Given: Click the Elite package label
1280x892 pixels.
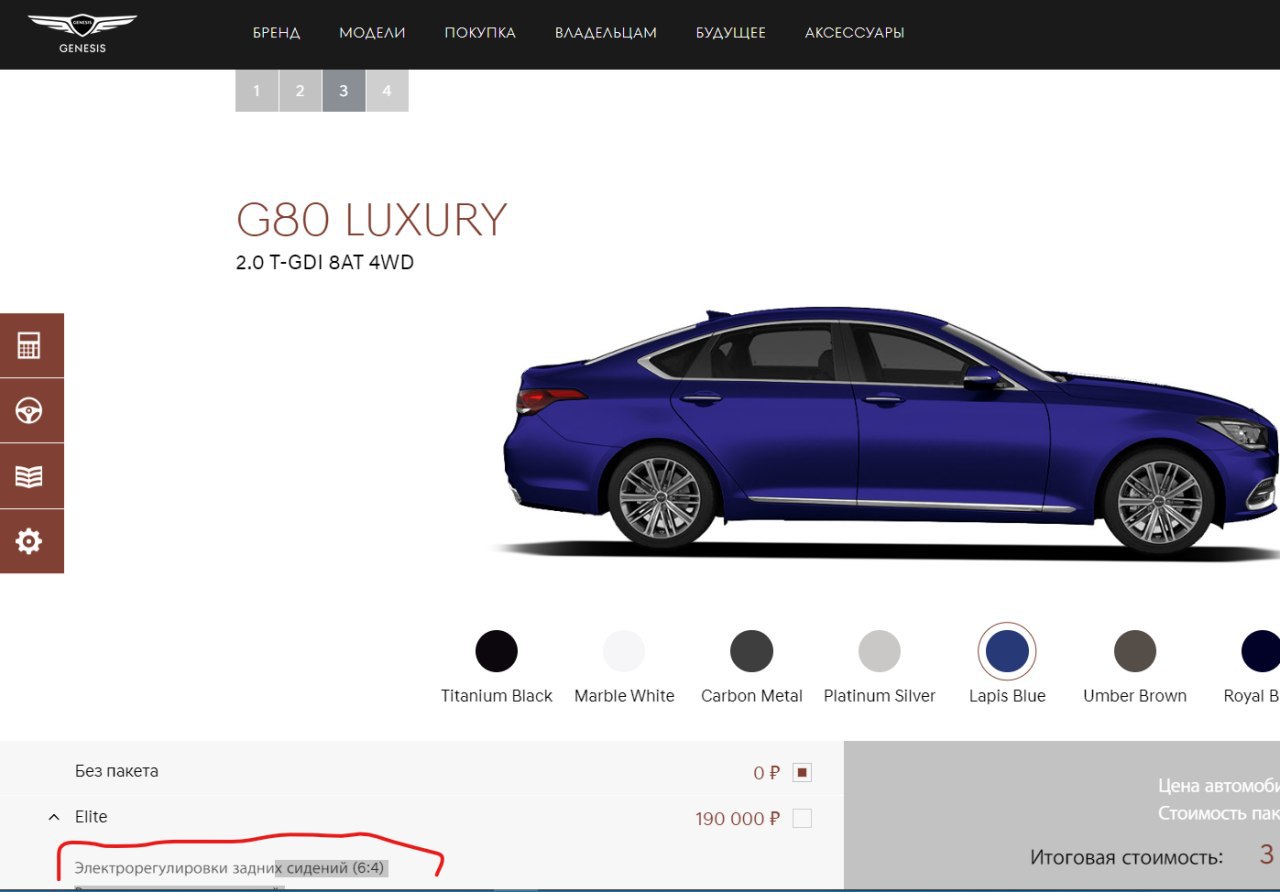Looking at the screenshot, I should point(91,817).
